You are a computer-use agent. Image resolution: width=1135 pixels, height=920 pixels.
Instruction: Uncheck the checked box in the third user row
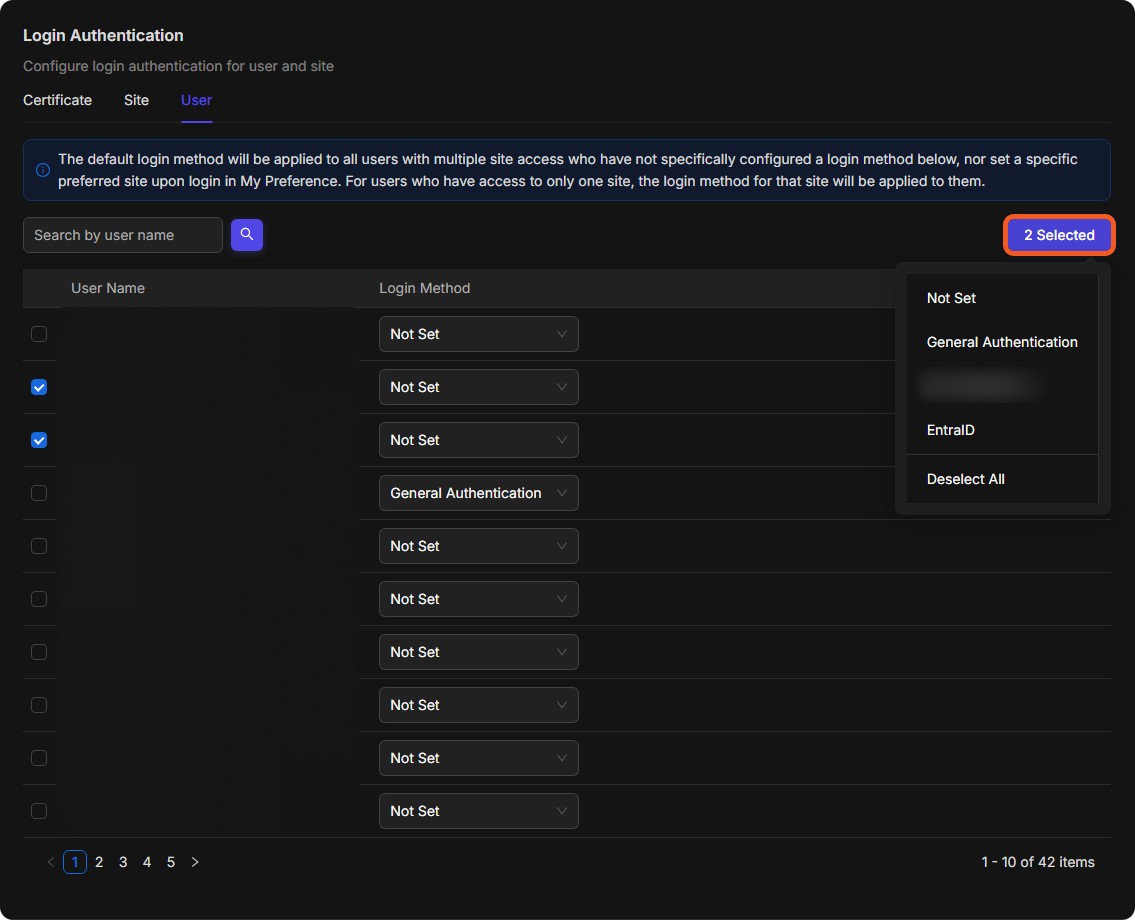pyautogui.click(x=39, y=440)
